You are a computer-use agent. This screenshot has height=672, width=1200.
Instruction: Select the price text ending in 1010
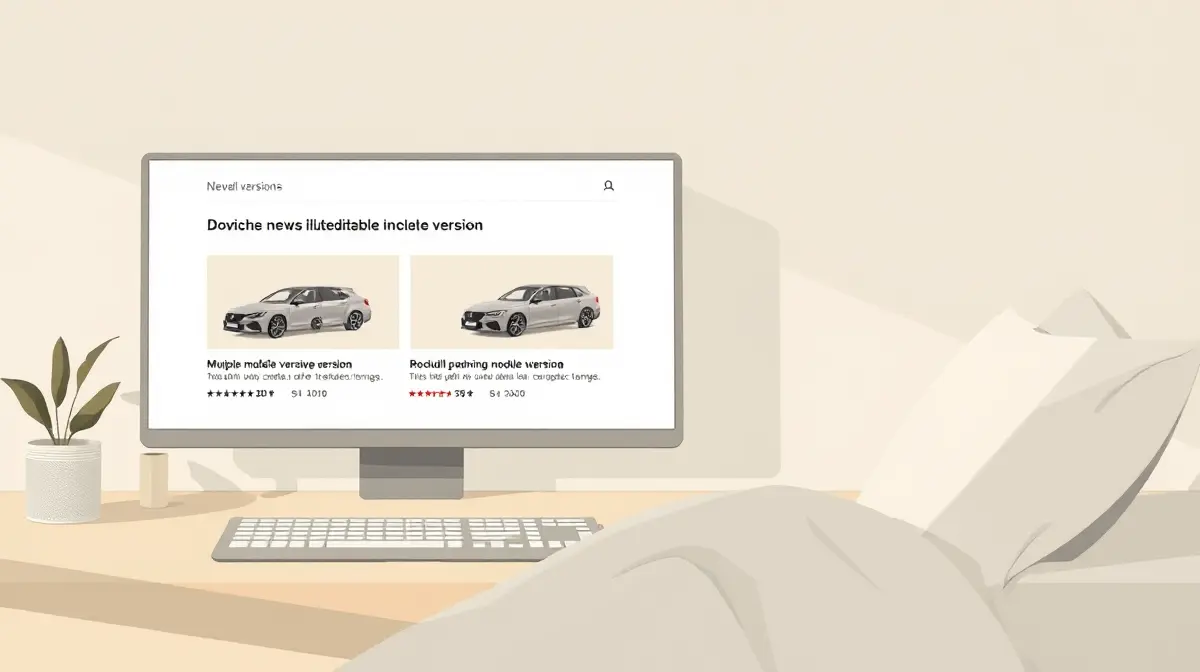[x=309, y=394]
